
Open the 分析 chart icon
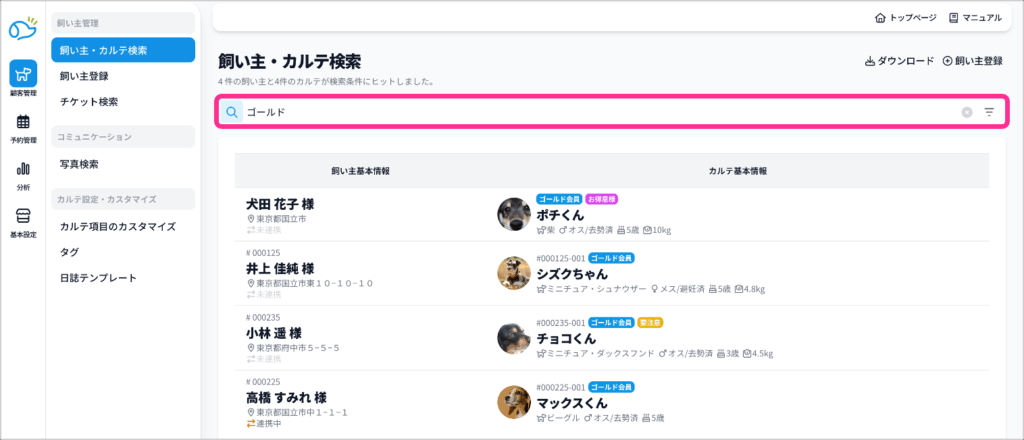[22, 172]
